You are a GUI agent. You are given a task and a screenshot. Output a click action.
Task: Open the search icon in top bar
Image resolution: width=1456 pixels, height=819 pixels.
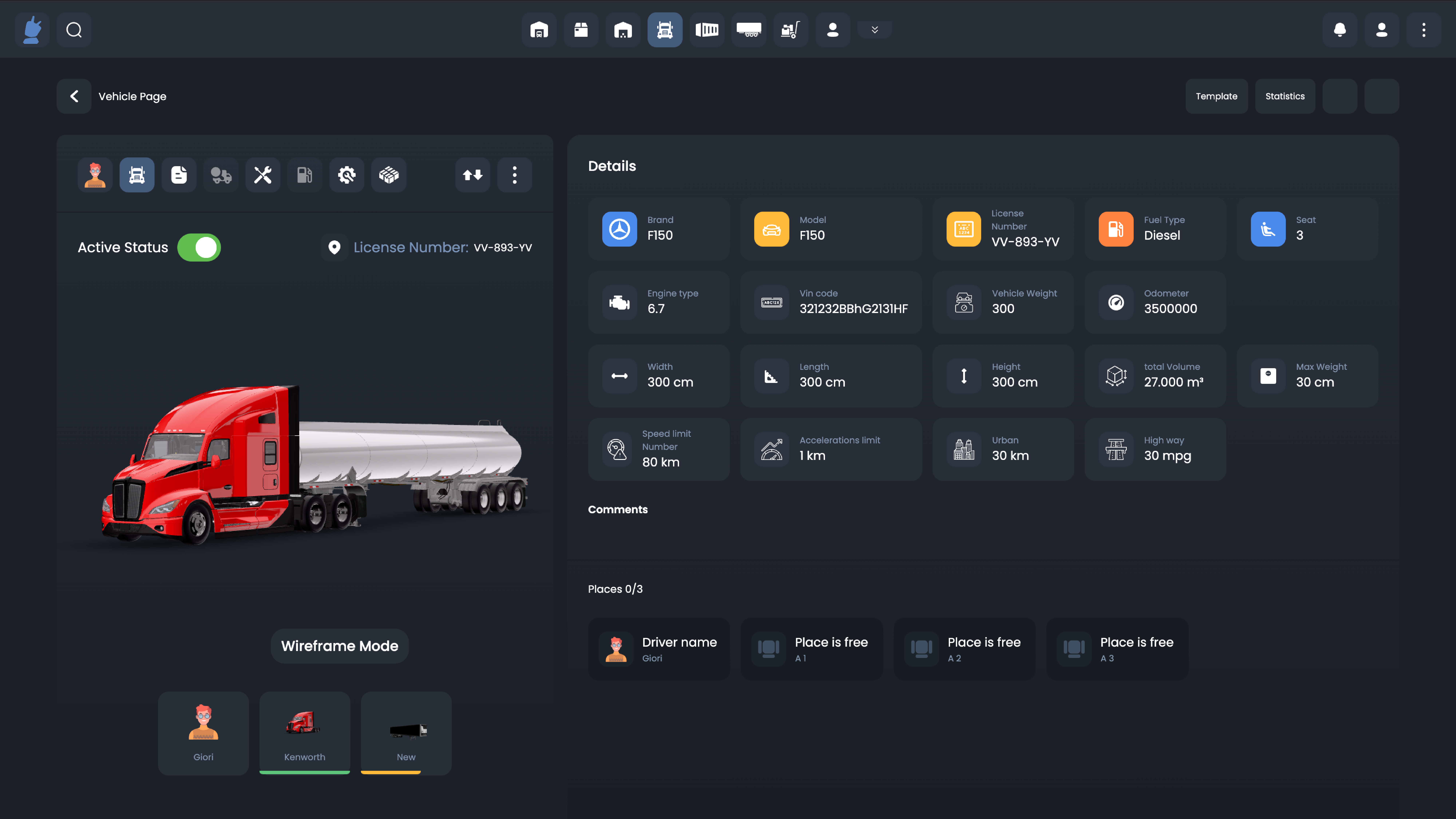tap(74, 30)
